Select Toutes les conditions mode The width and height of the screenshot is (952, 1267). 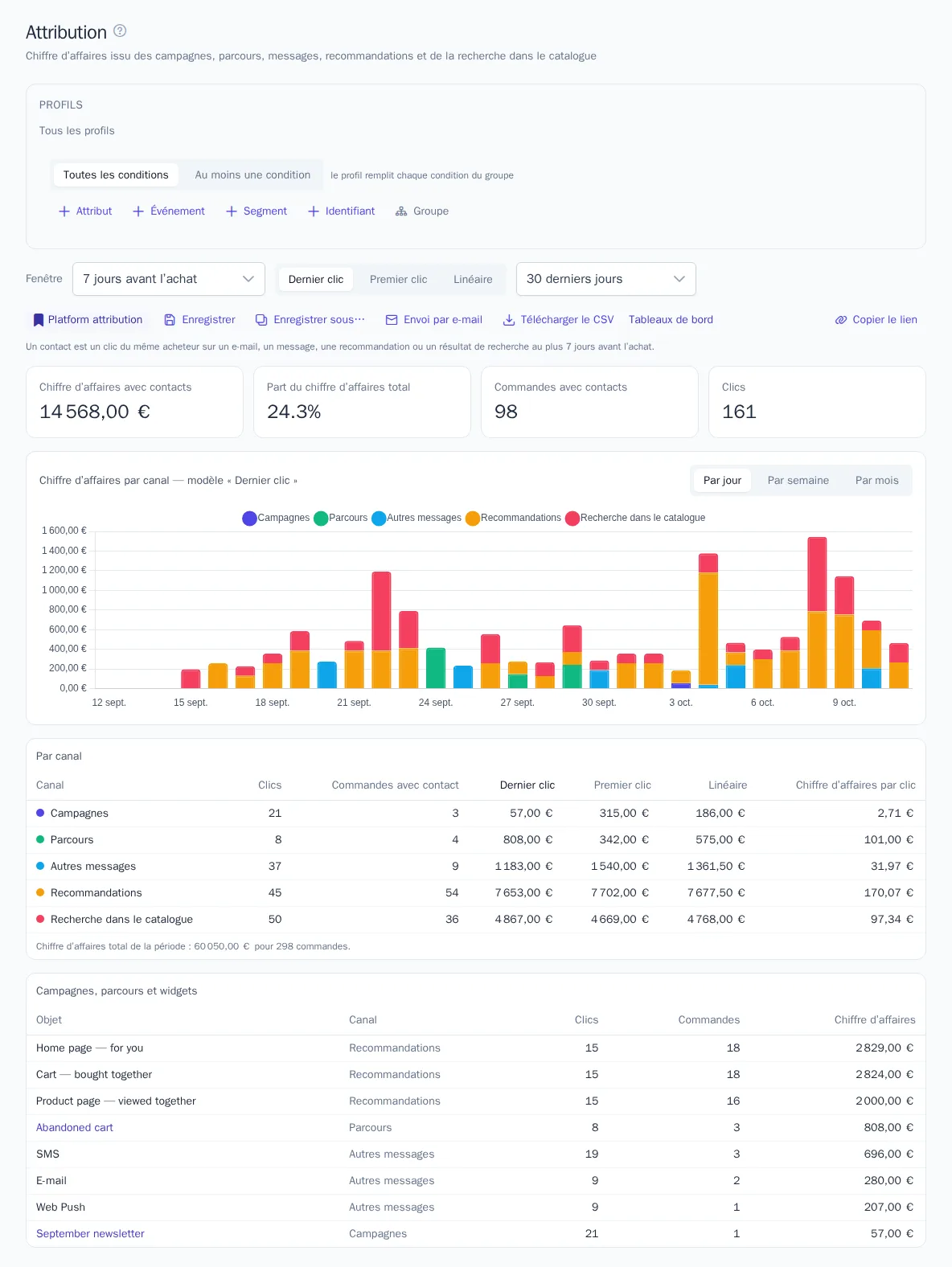click(116, 175)
